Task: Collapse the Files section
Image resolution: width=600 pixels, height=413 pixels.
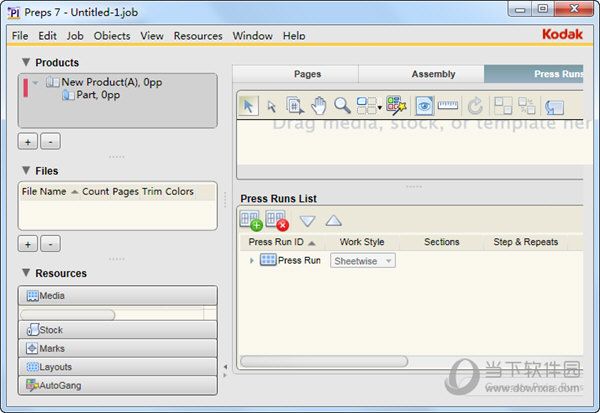Action: pyautogui.click(x=26, y=170)
